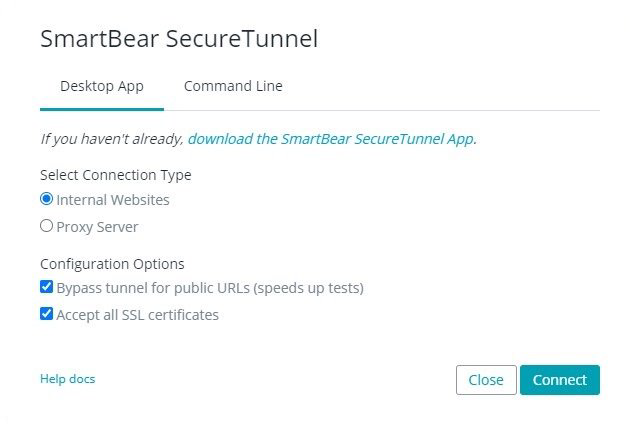Click the 'Accept all SSL certificates' label
This screenshot has height=424, width=639.
click(x=138, y=315)
